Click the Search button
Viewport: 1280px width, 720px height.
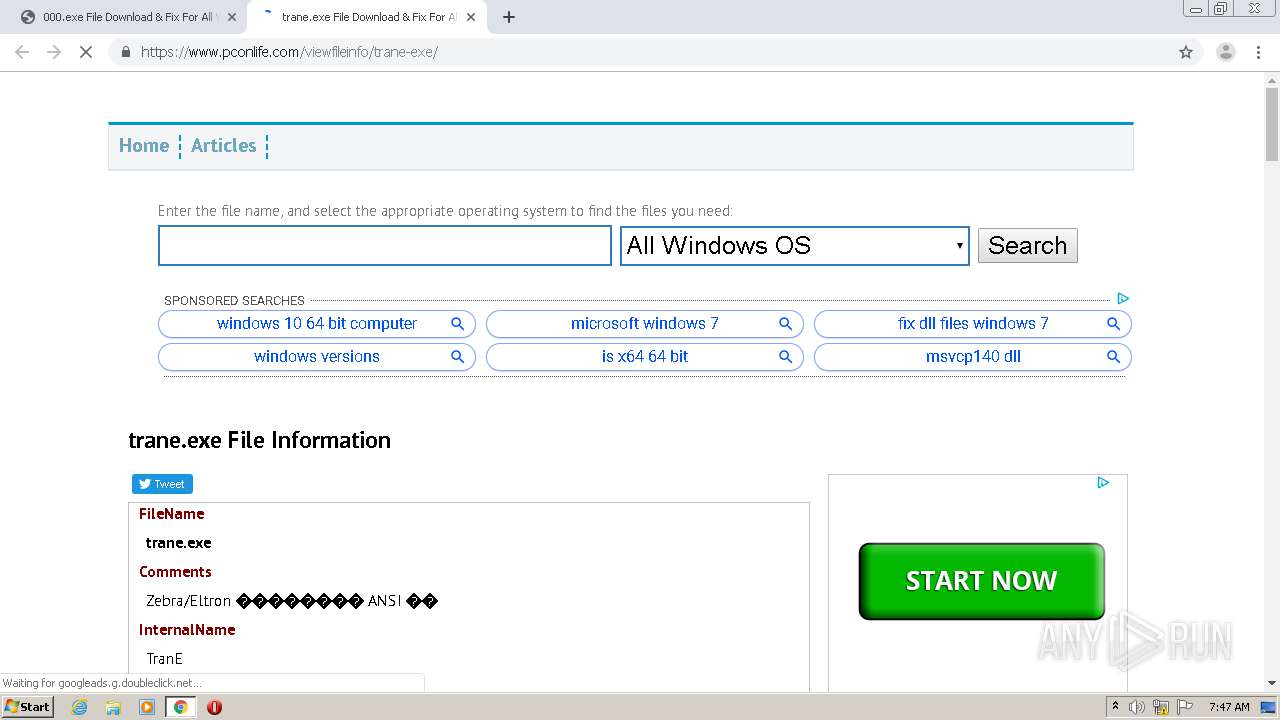click(x=1027, y=246)
